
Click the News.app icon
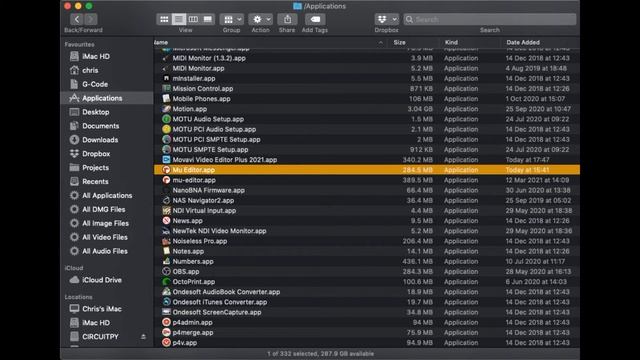pos(166,221)
